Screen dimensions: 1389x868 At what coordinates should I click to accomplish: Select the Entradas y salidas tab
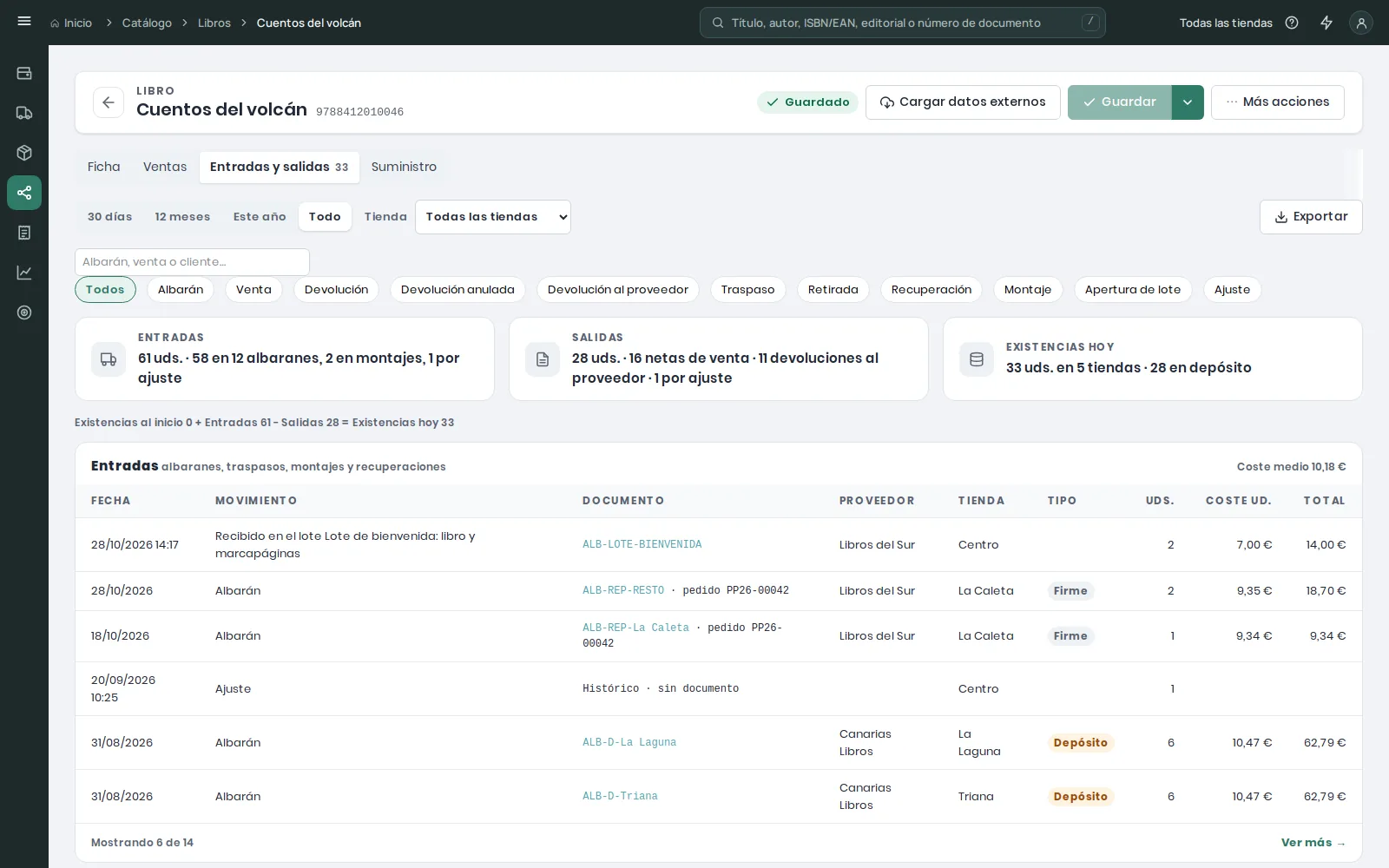[x=280, y=167]
